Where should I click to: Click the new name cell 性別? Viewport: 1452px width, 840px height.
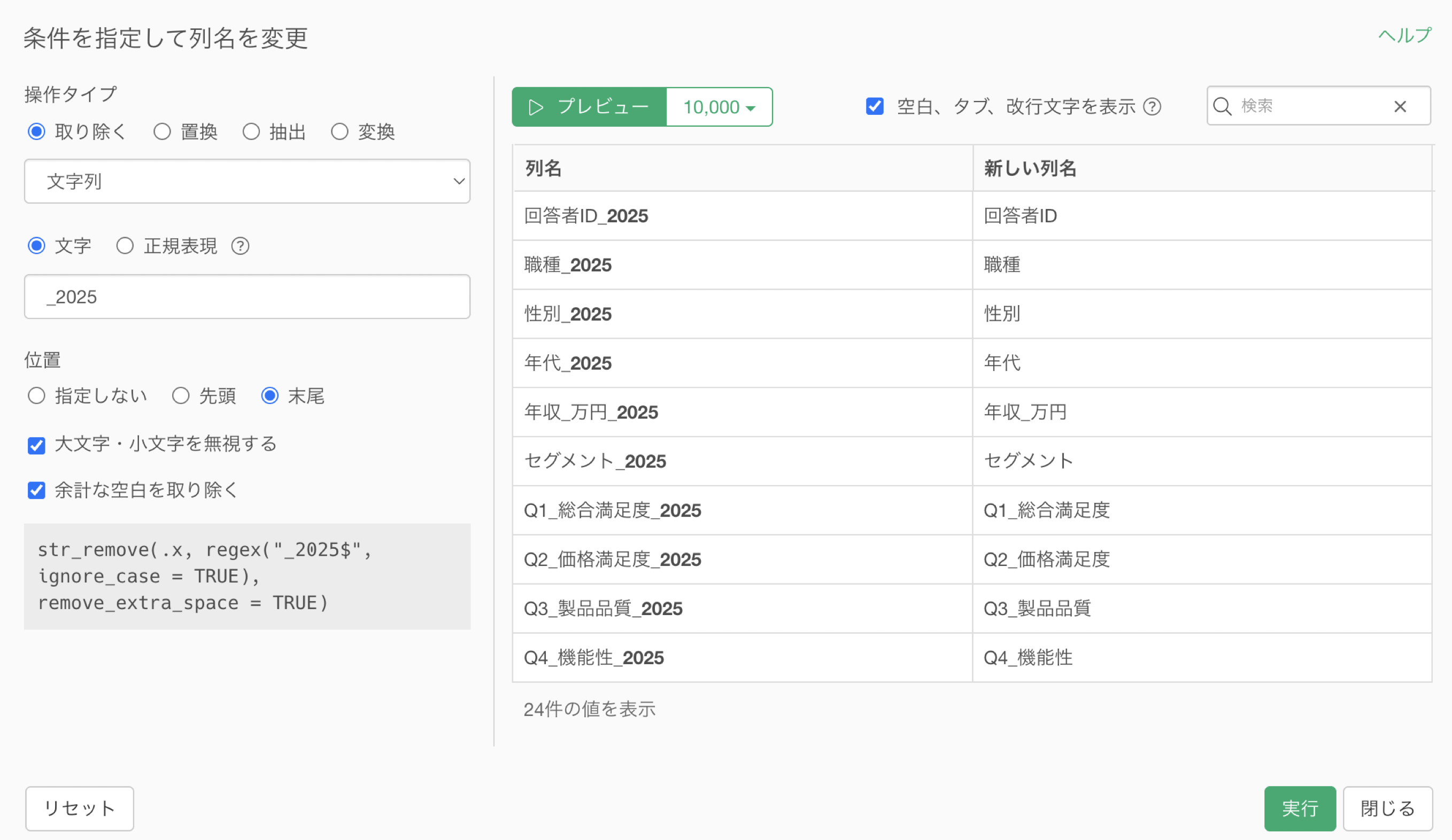[x=1202, y=314]
